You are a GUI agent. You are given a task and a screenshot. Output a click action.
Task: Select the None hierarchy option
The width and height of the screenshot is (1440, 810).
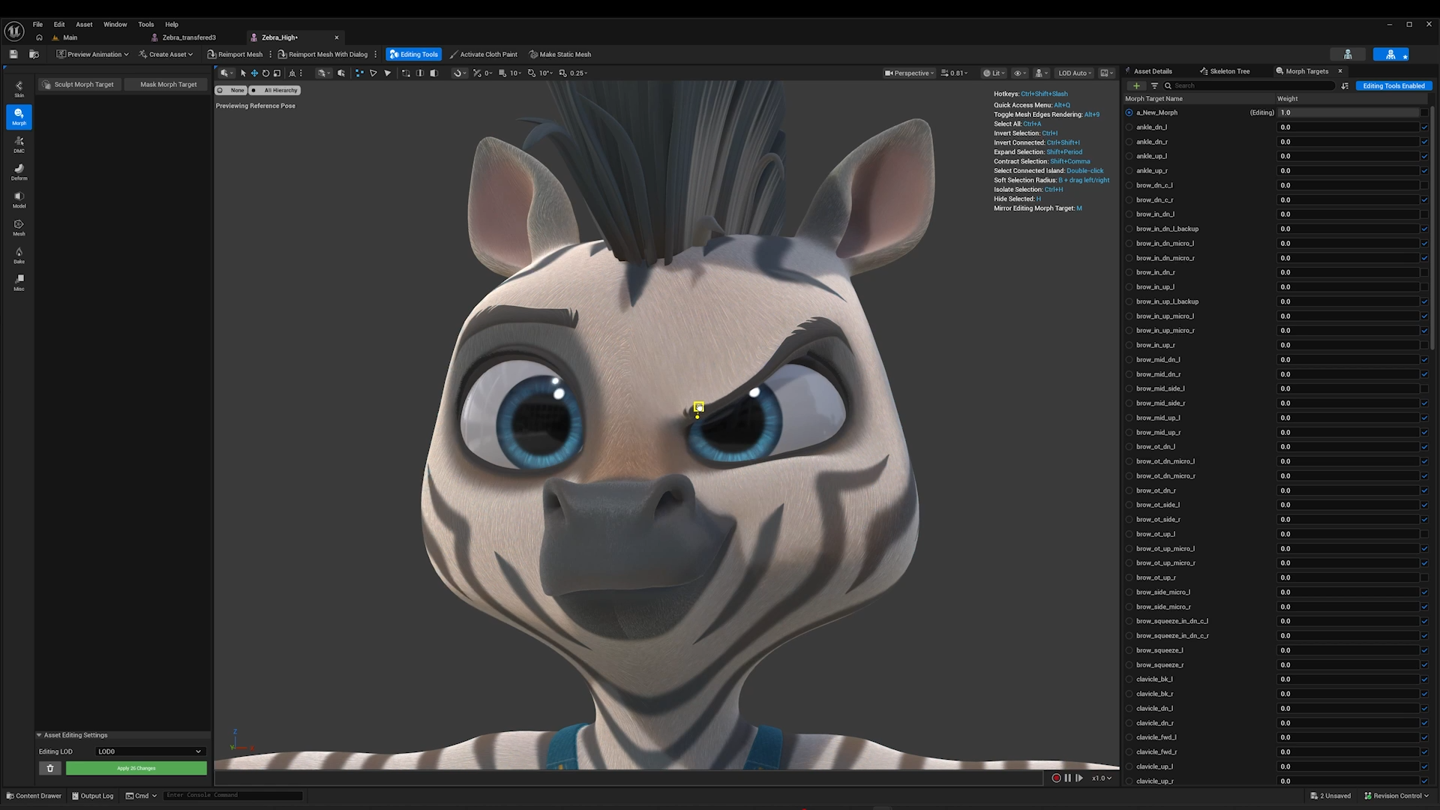coord(231,90)
